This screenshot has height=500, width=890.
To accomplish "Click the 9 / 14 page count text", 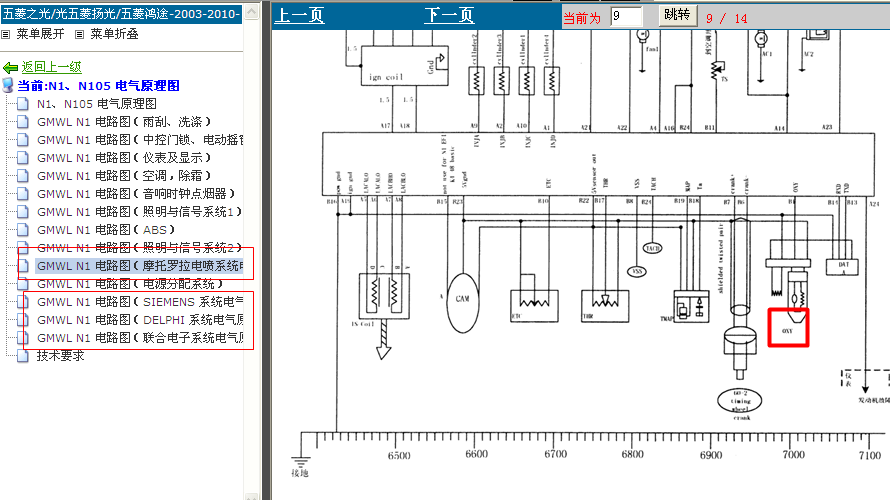I will [727, 19].
